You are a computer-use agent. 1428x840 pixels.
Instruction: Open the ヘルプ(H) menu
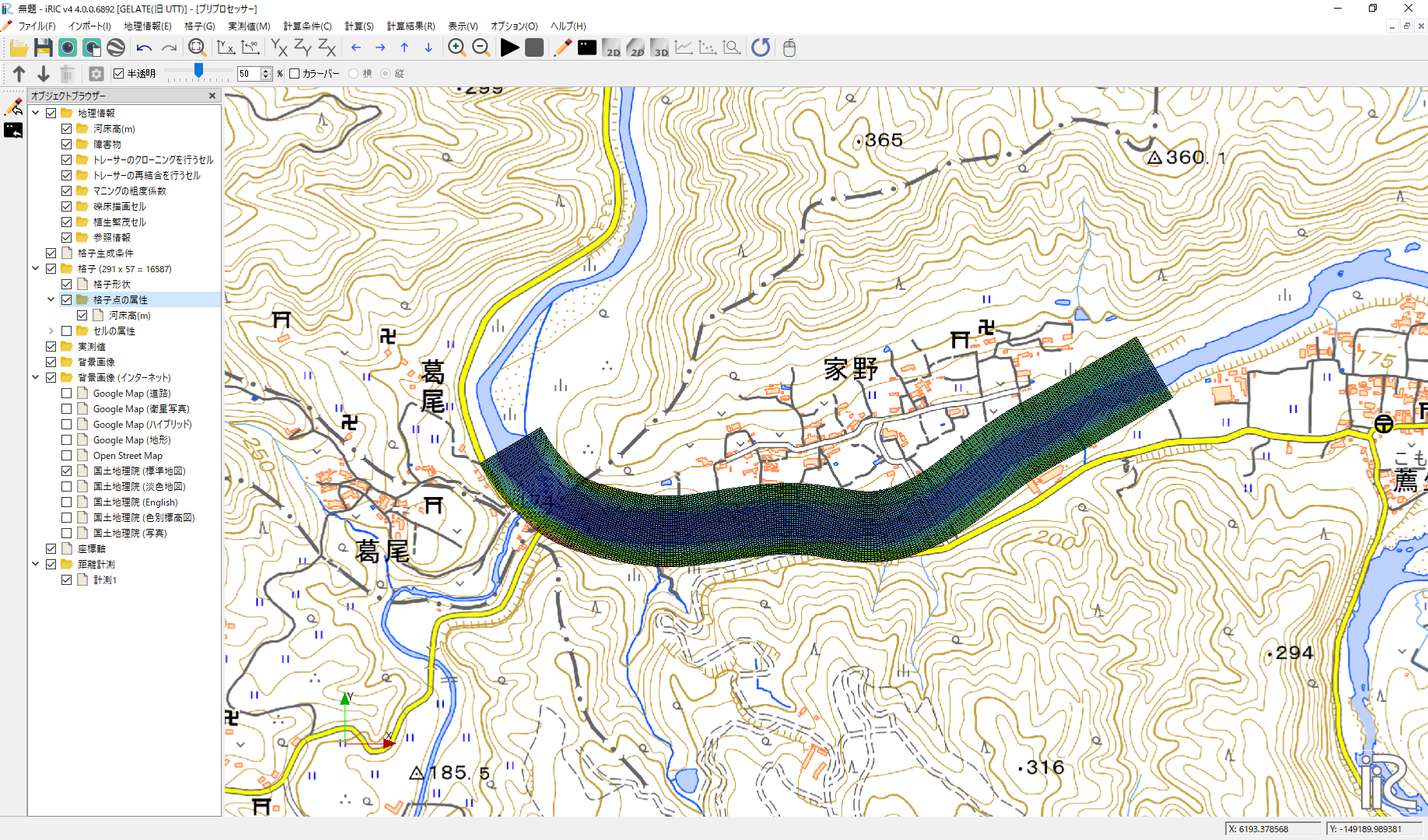[x=569, y=26]
